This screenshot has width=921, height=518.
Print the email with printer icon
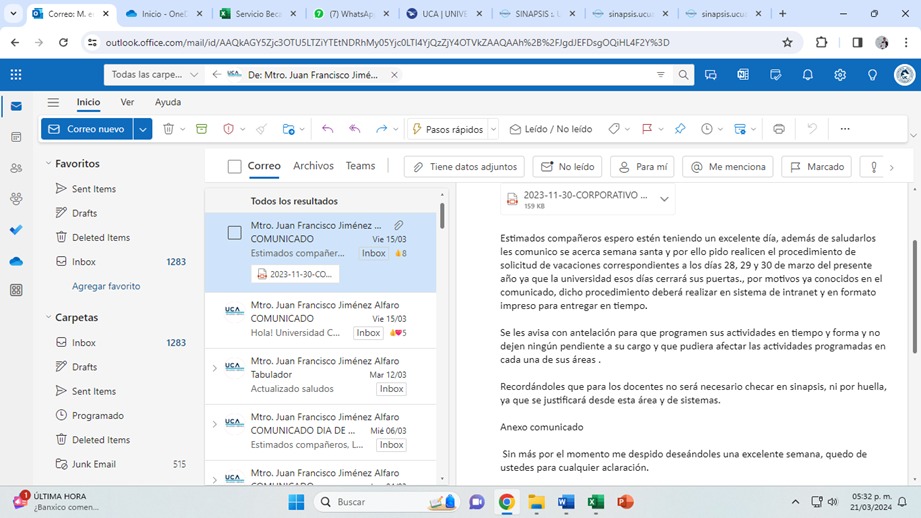pos(779,129)
